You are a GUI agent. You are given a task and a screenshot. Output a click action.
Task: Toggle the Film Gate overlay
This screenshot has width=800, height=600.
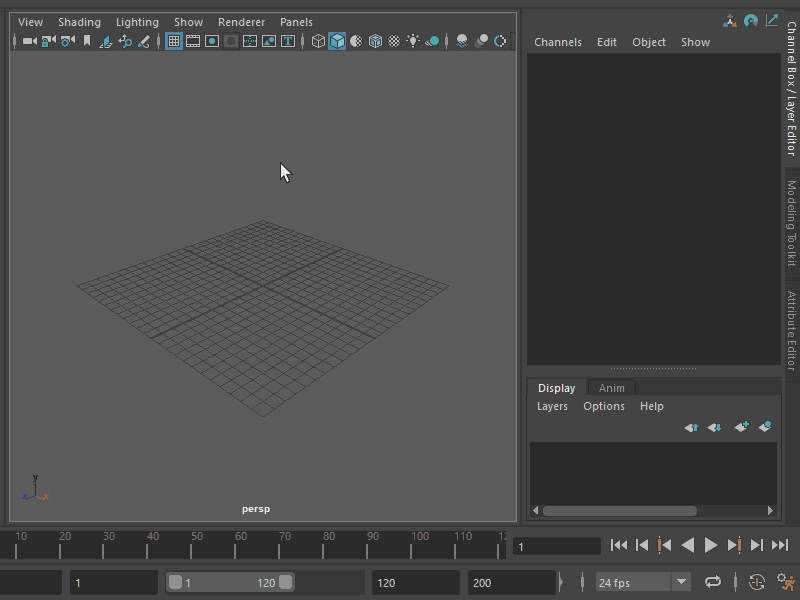193,41
